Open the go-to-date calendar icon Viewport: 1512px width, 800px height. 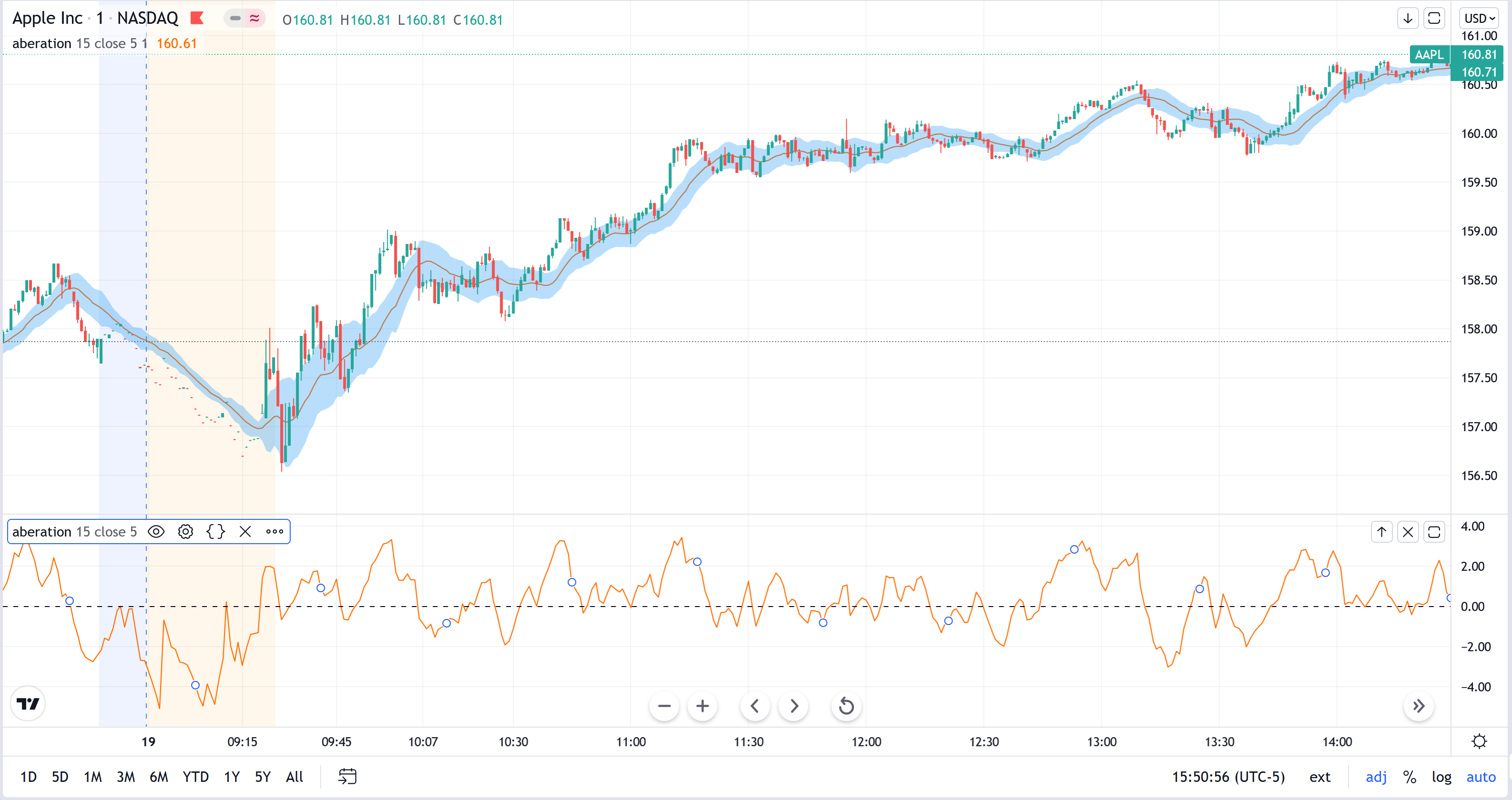[x=347, y=777]
